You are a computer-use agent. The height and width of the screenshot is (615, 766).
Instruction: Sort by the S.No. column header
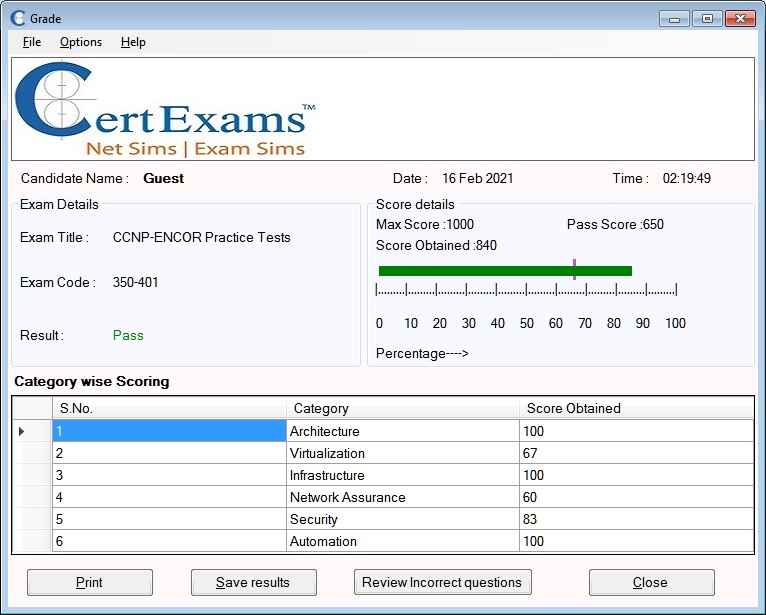coord(168,408)
